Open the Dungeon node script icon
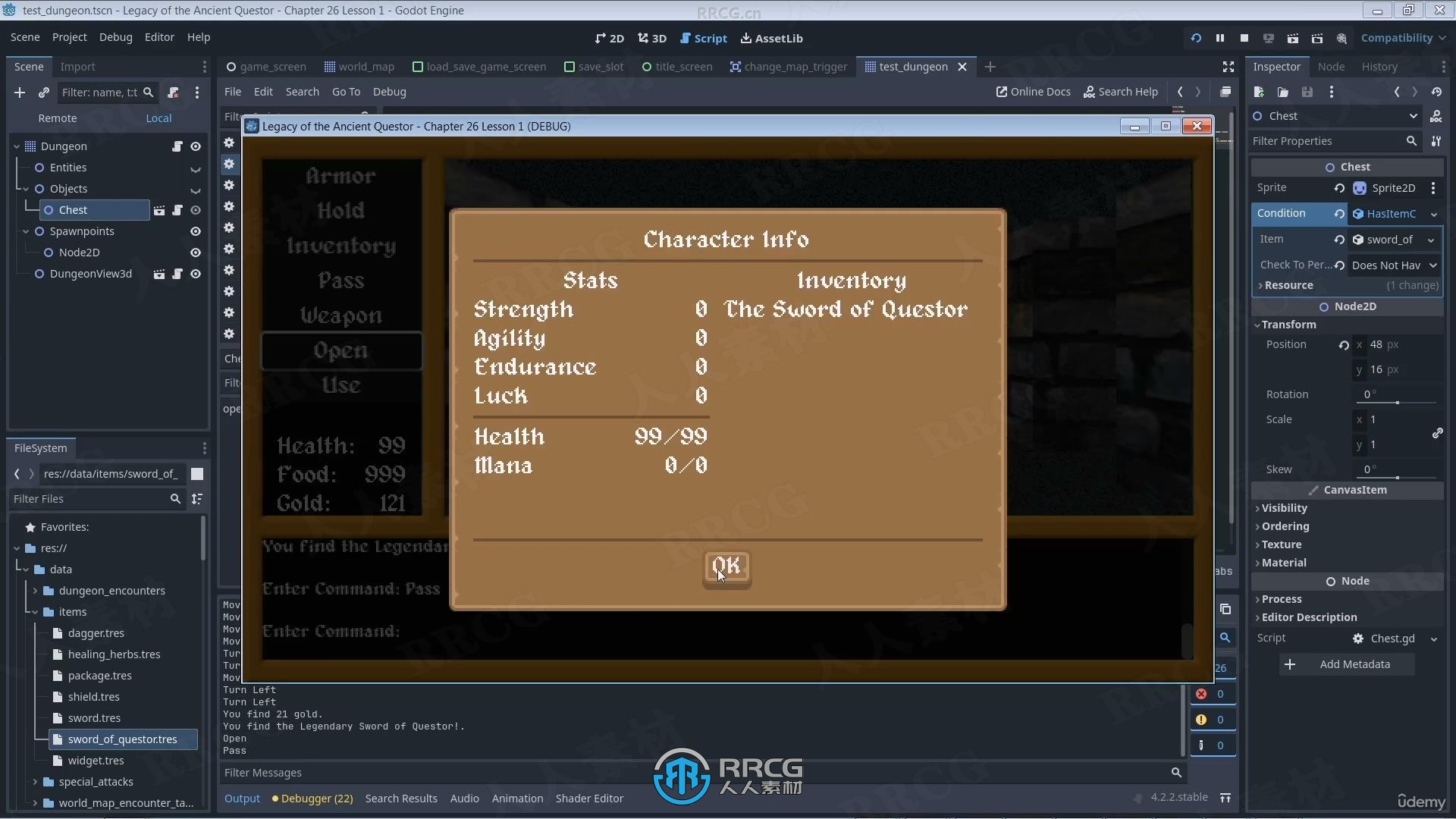This screenshot has height=819, width=1456. (x=177, y=146)
